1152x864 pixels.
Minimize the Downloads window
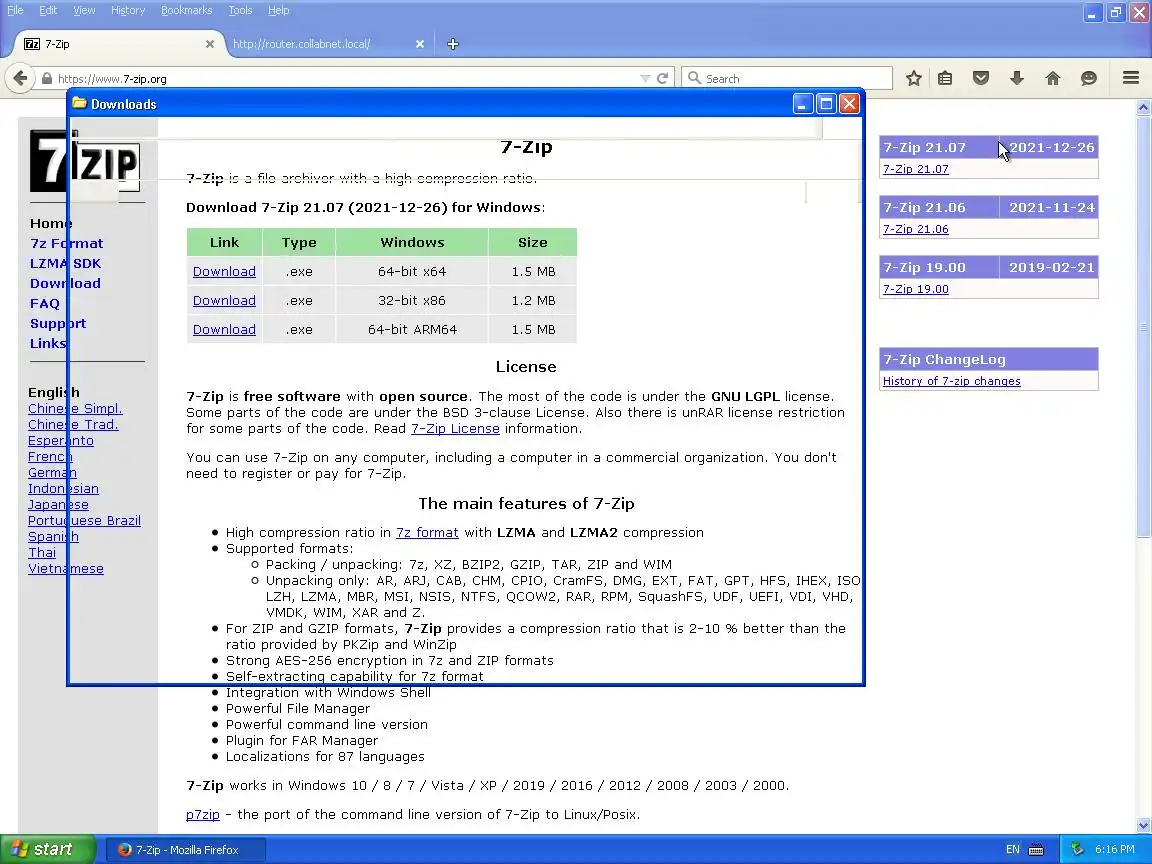pos(803,104)
